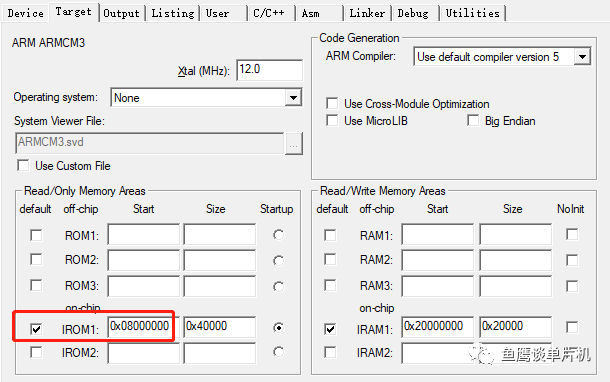
Task: Click the IRAM1 Size field
Action: [515, 327]
